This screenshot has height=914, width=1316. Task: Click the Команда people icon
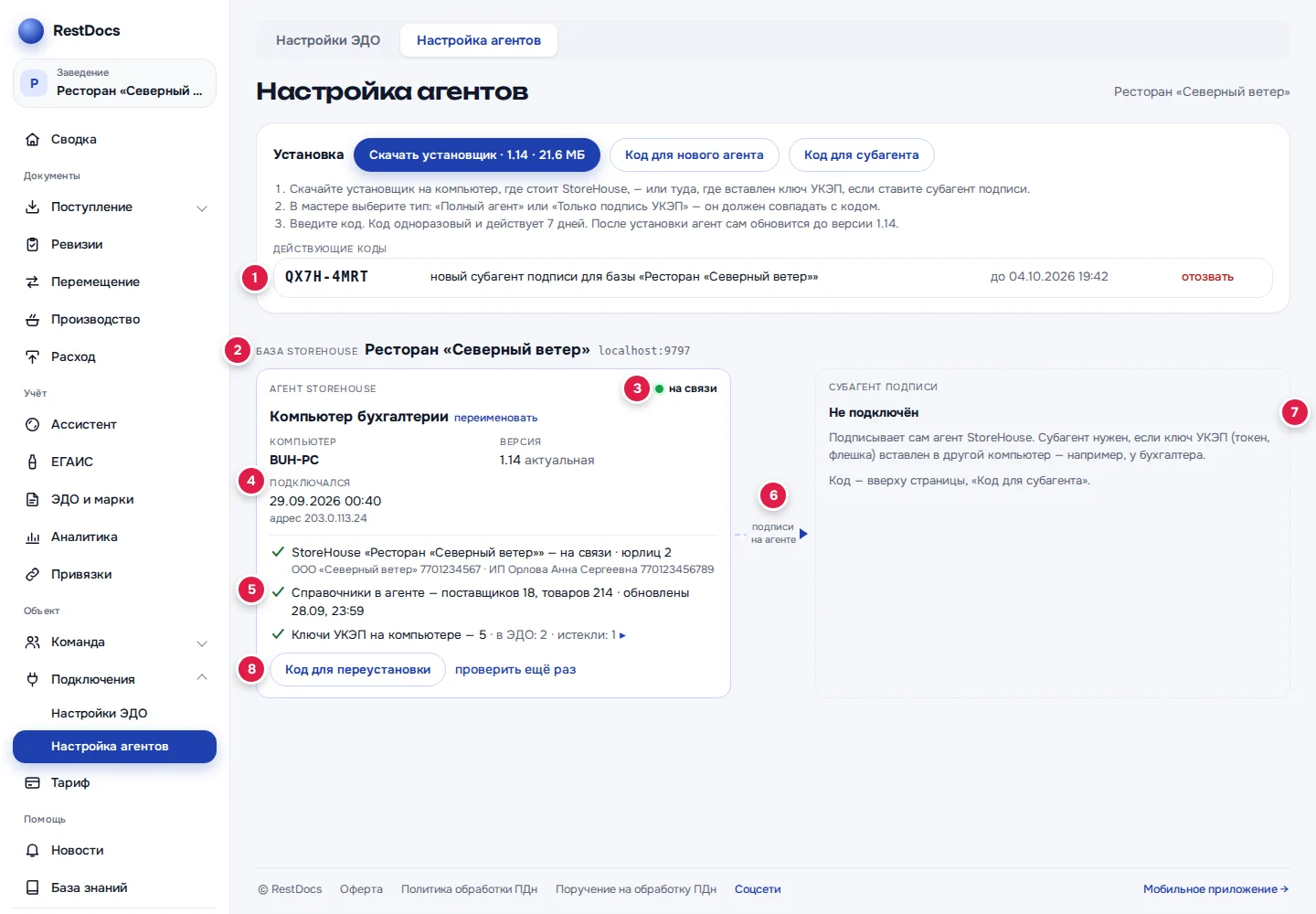(33, 643)
